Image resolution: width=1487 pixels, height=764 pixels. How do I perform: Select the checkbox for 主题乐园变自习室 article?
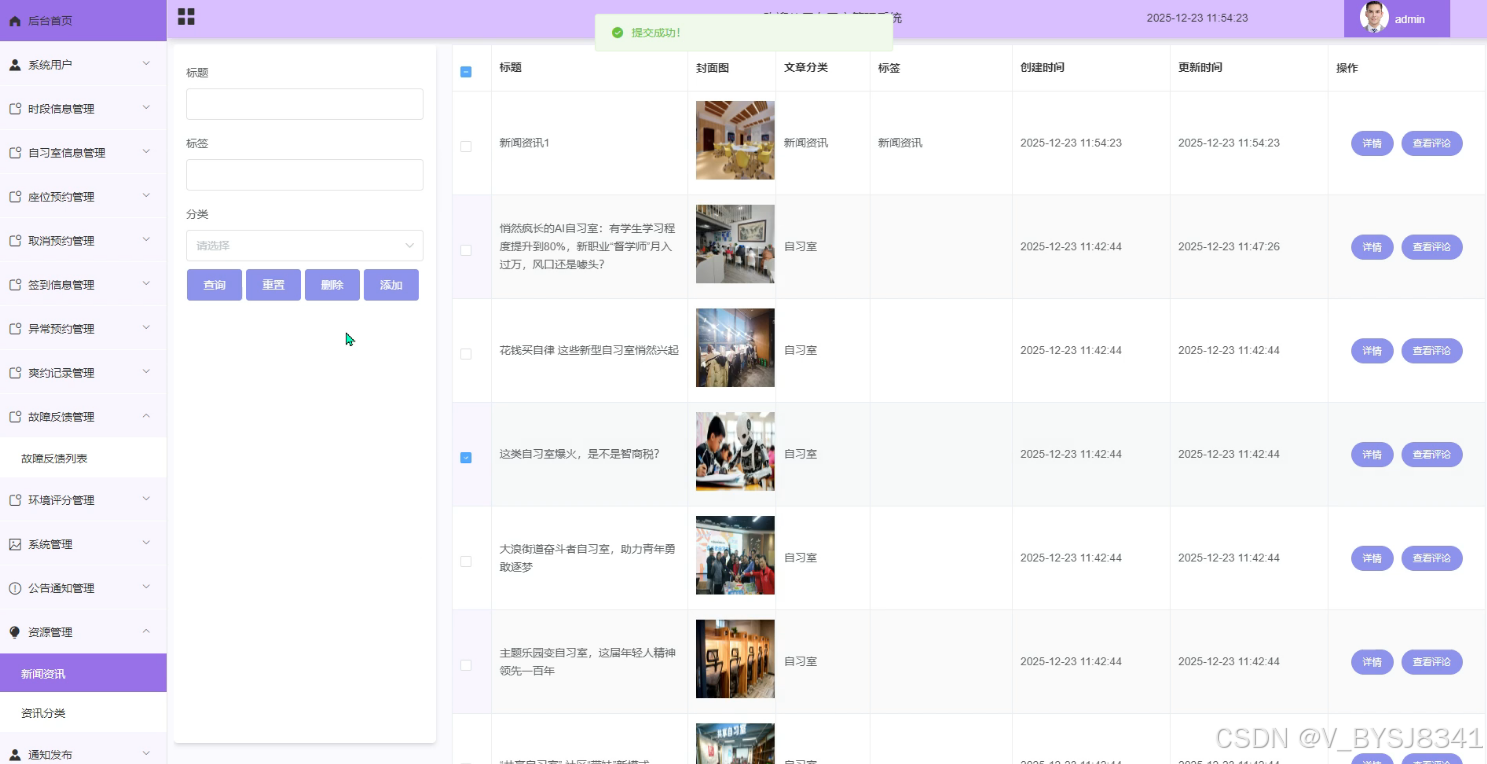click(466, 665)
